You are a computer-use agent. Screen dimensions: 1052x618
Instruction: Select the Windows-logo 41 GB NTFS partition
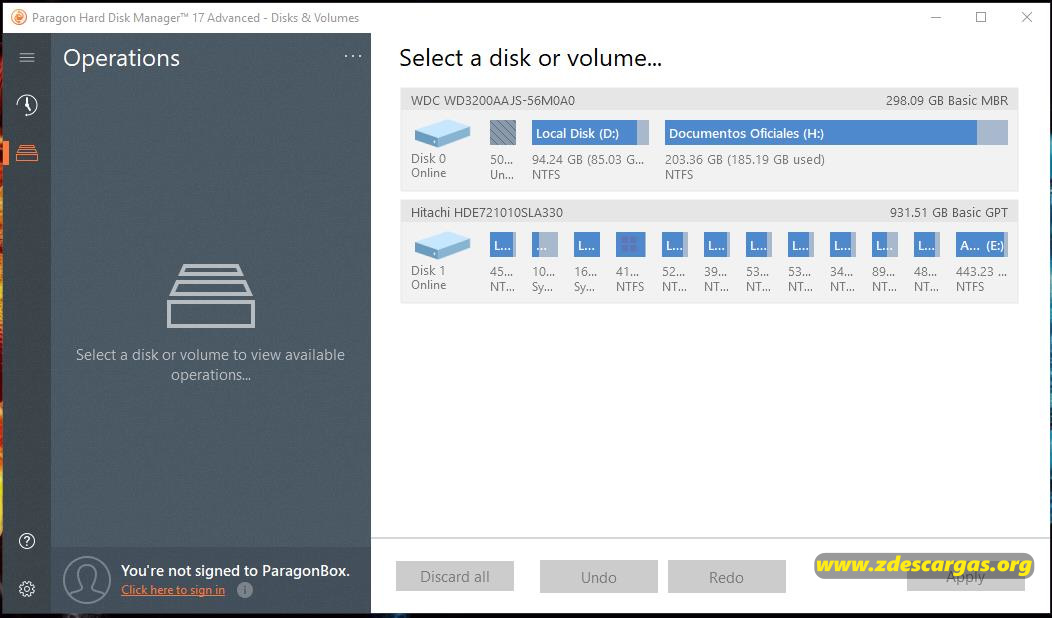pos(630,245)
